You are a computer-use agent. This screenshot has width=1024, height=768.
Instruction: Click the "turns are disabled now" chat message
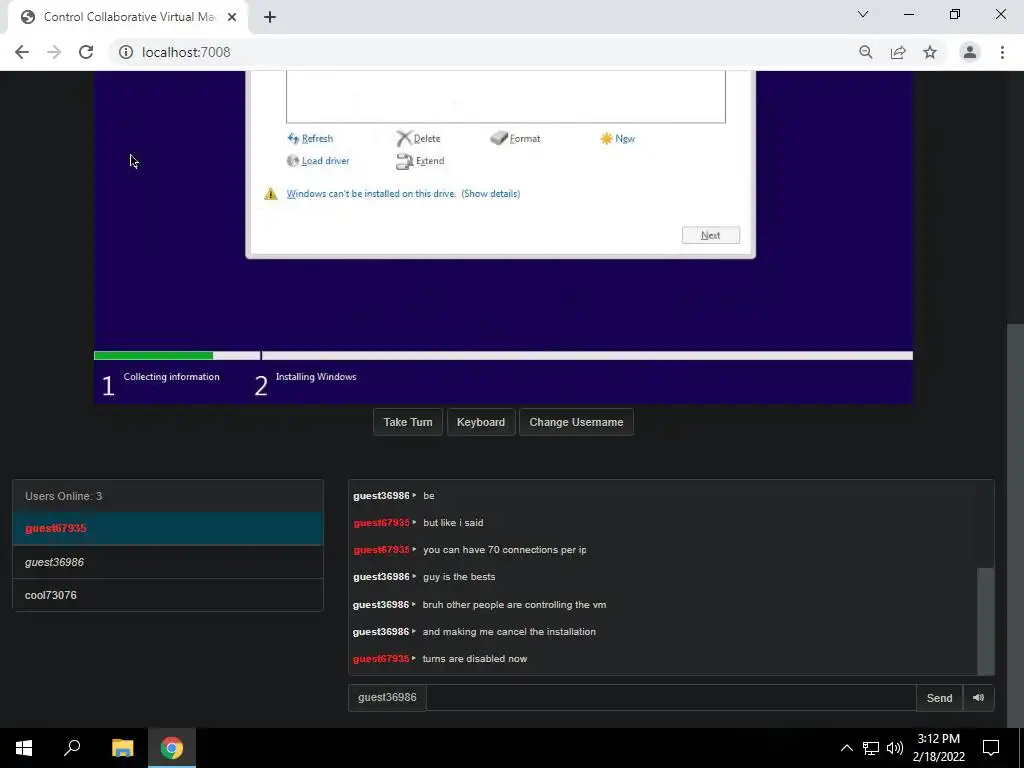coord(475,659)
